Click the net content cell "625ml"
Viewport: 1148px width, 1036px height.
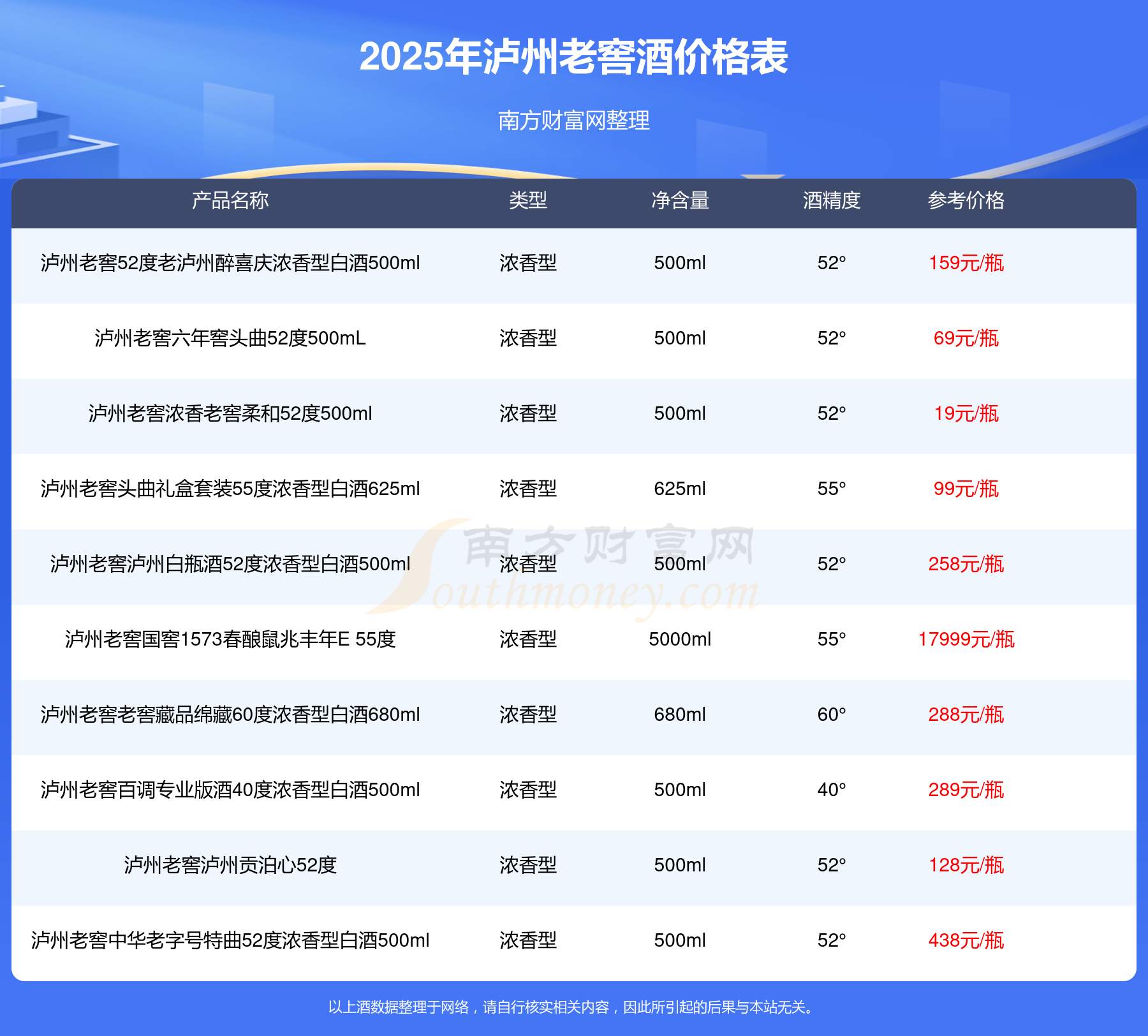[x=680, y=489]
